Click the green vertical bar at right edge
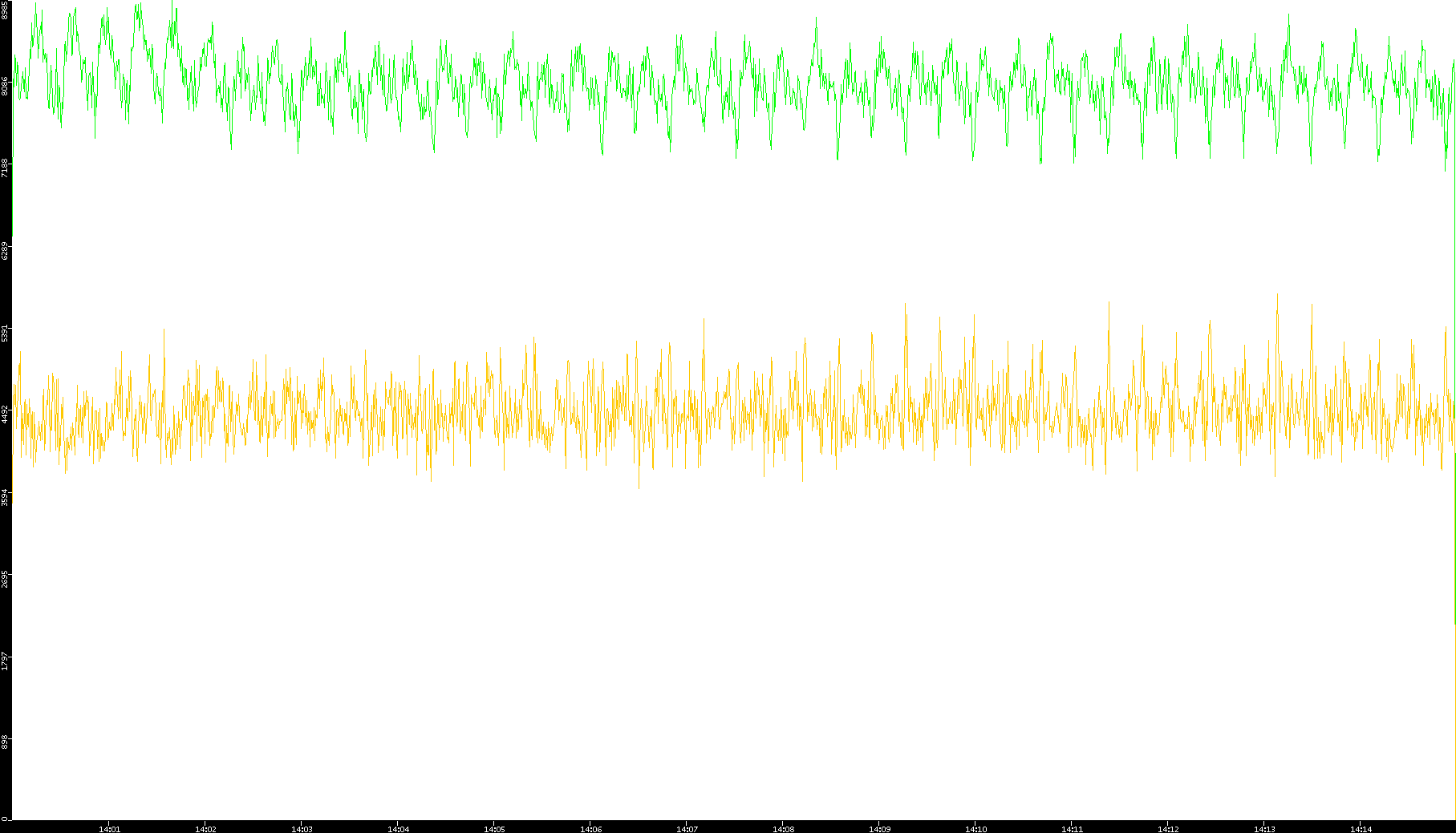1456x833 pixels. pyautogui.click(x=1454, y=537)
